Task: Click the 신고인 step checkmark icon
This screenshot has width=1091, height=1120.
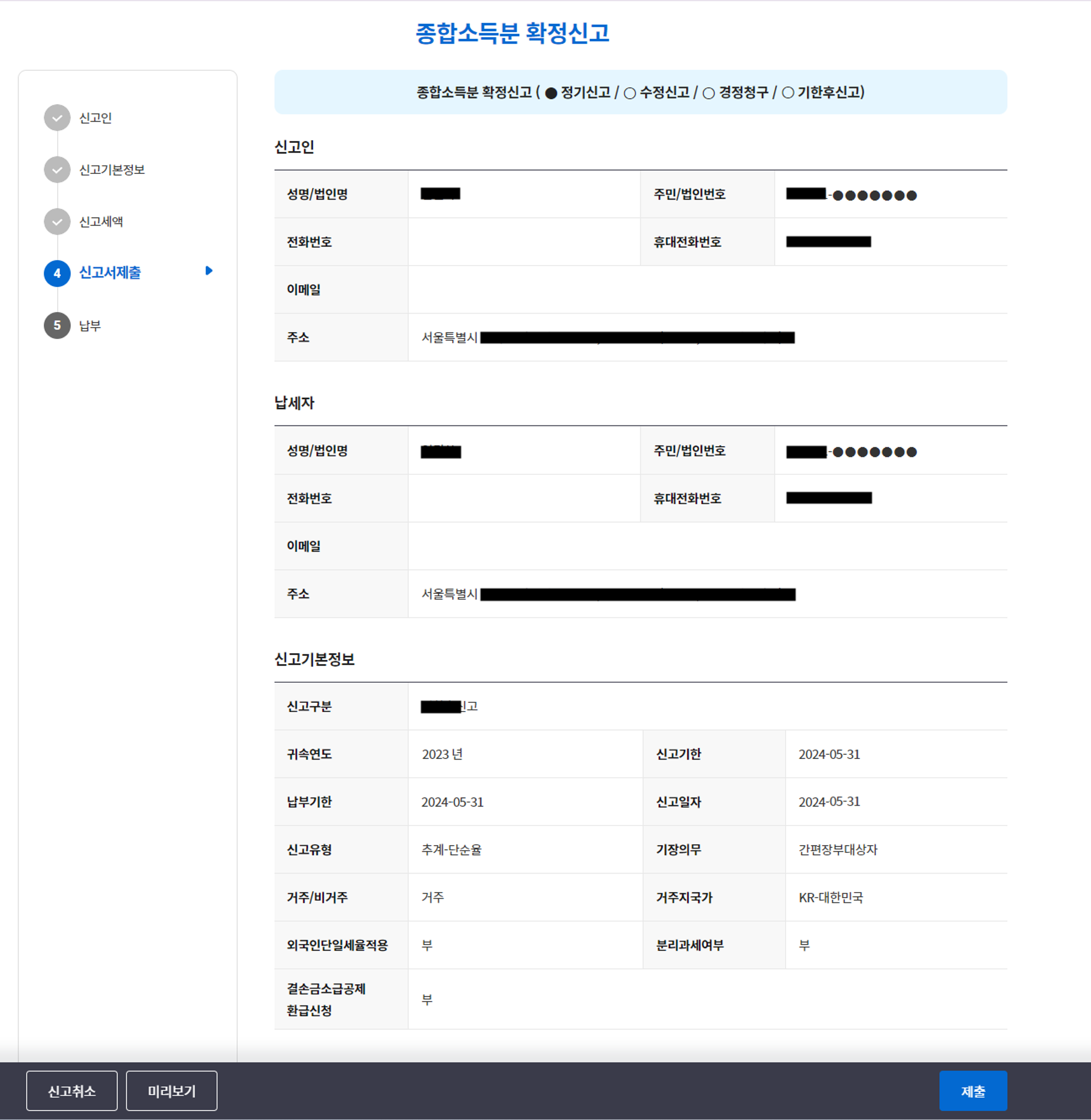Action: [x=57, y=118]
